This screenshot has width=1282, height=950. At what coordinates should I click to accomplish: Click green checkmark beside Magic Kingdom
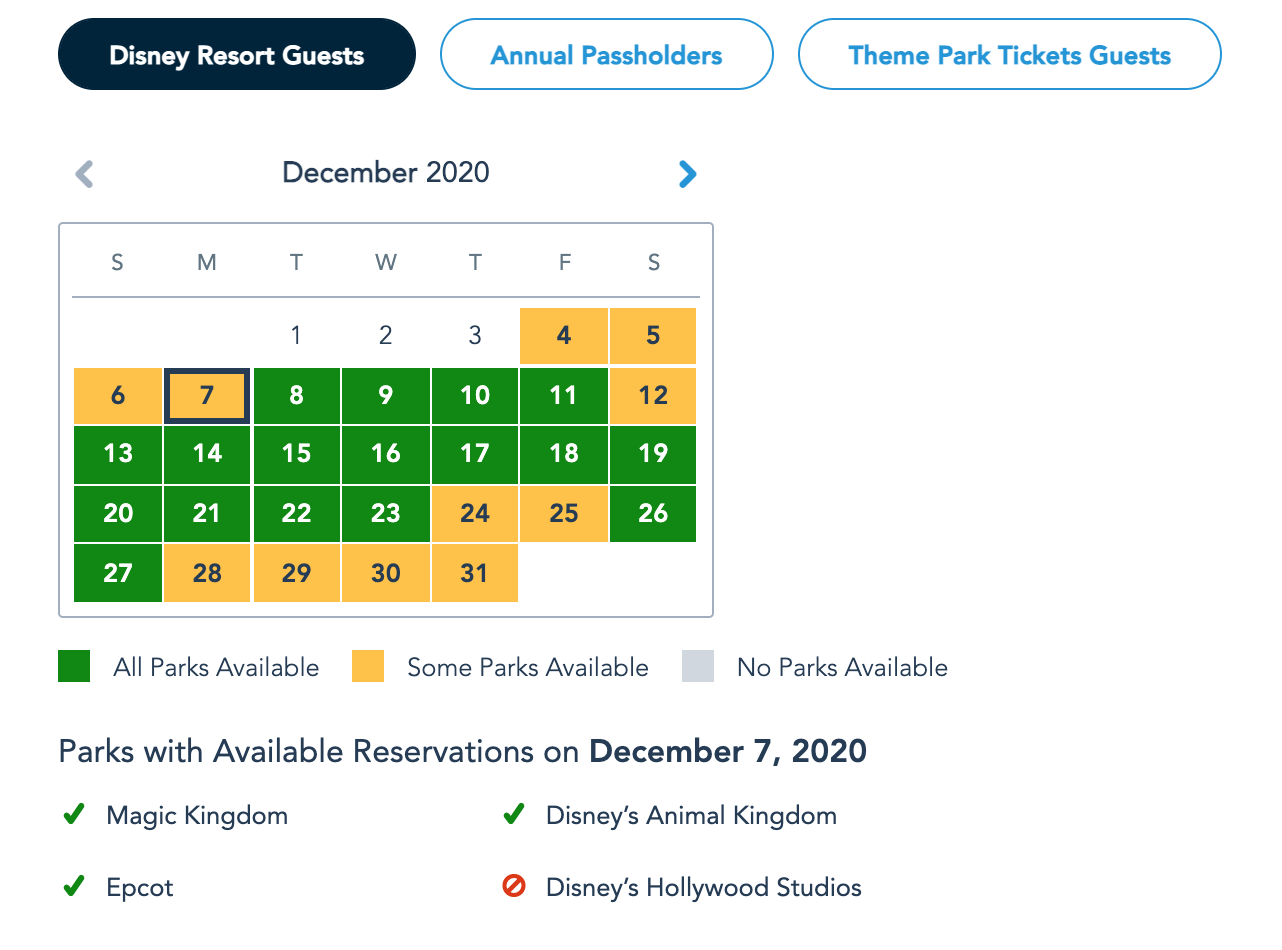73,815
